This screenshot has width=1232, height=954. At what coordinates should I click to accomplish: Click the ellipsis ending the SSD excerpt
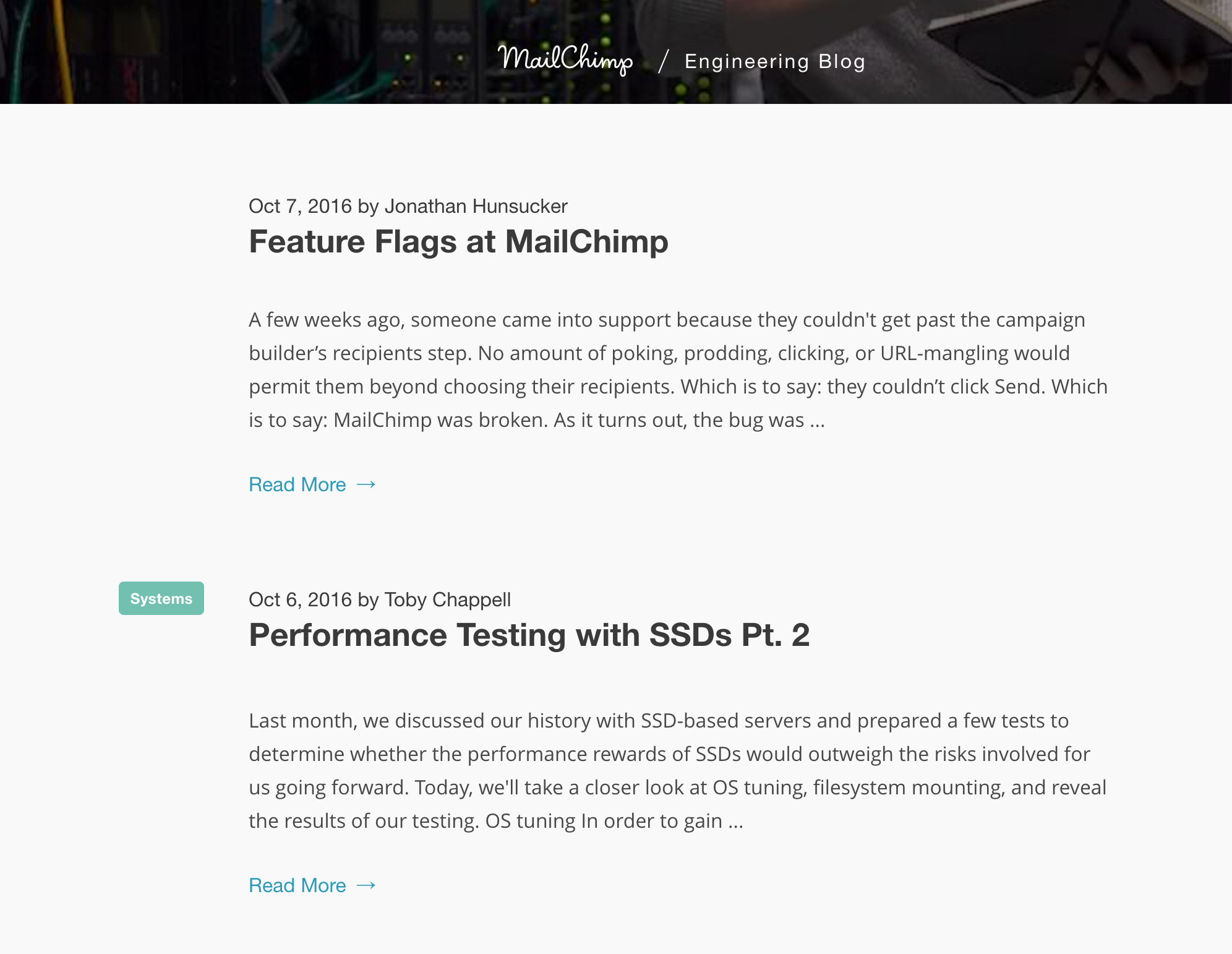point(735,822)
